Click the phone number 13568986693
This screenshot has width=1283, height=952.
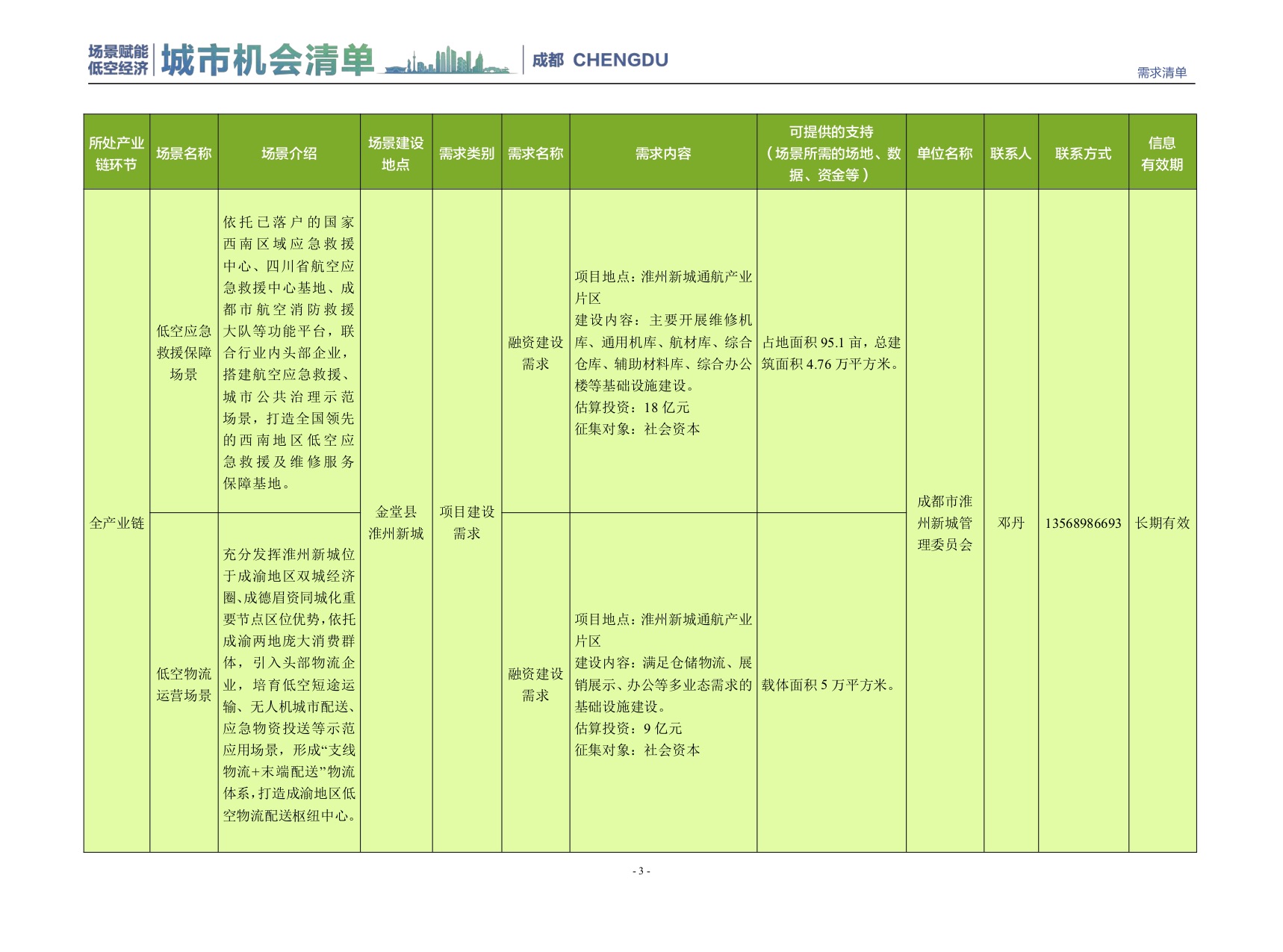point(1083,523)
